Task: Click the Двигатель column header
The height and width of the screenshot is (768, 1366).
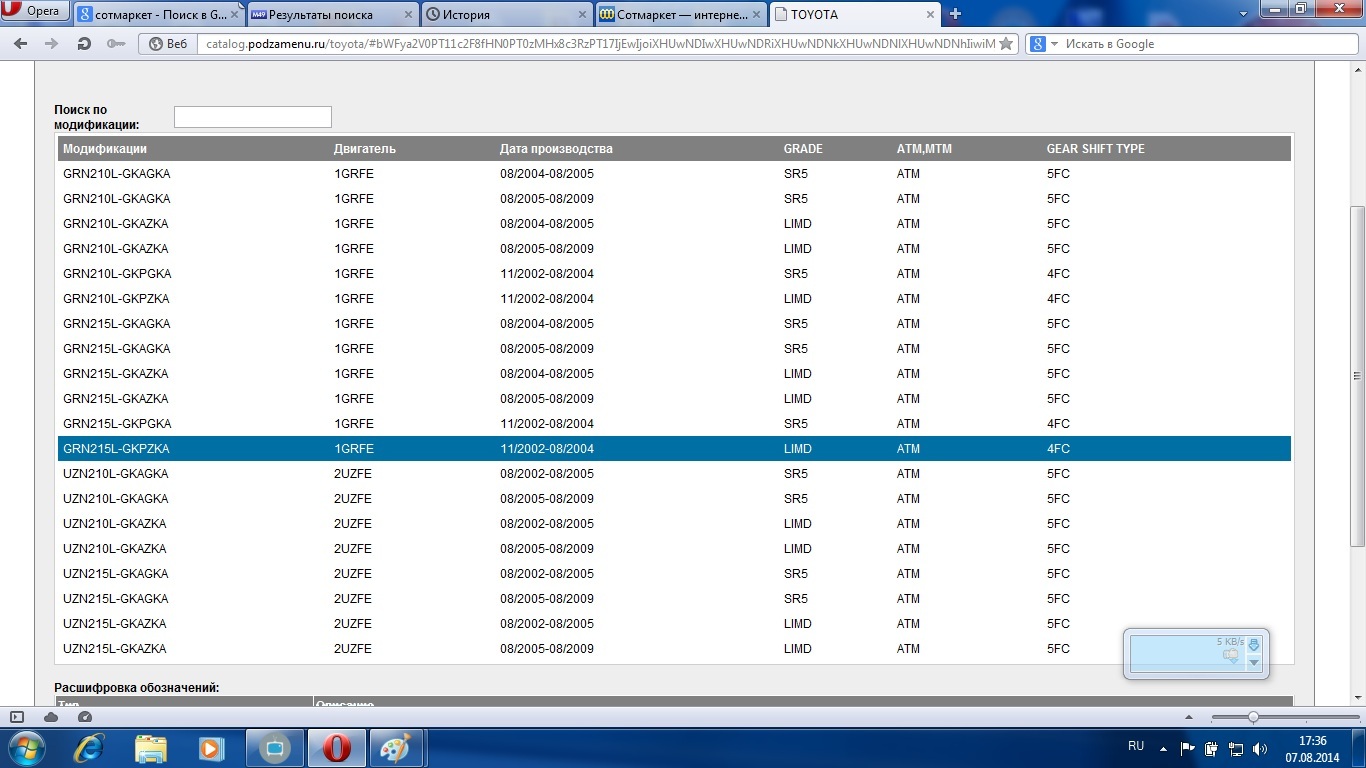Action: coord(365,149)
